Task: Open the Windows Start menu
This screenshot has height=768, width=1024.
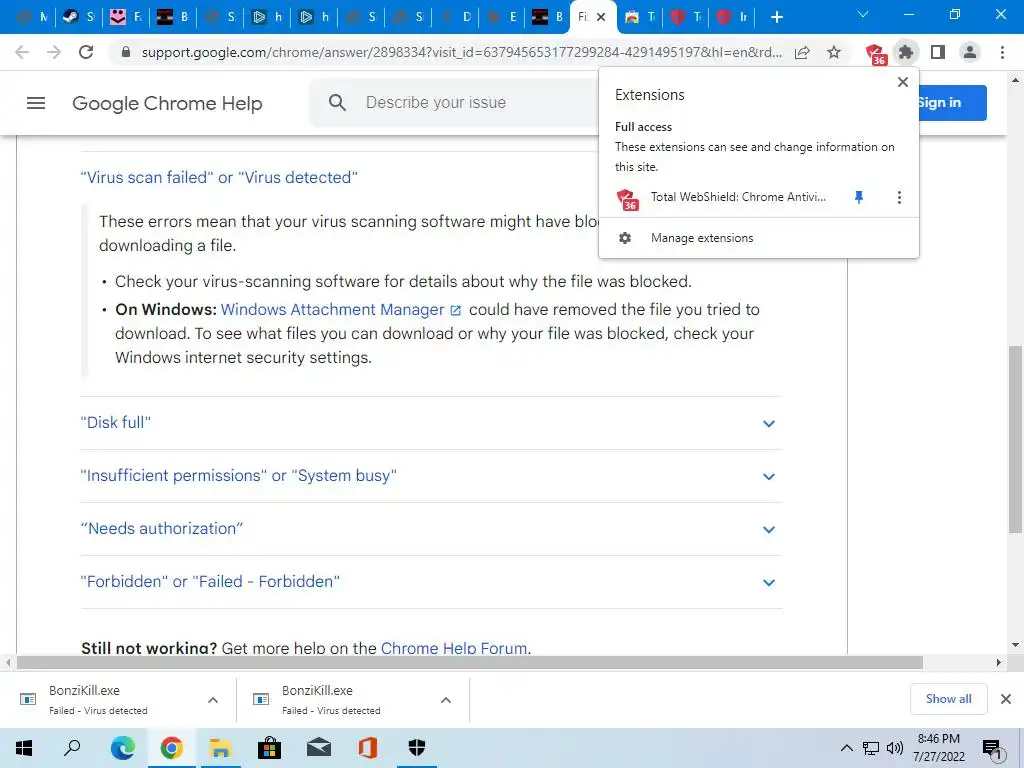Action: pos(24,748)
